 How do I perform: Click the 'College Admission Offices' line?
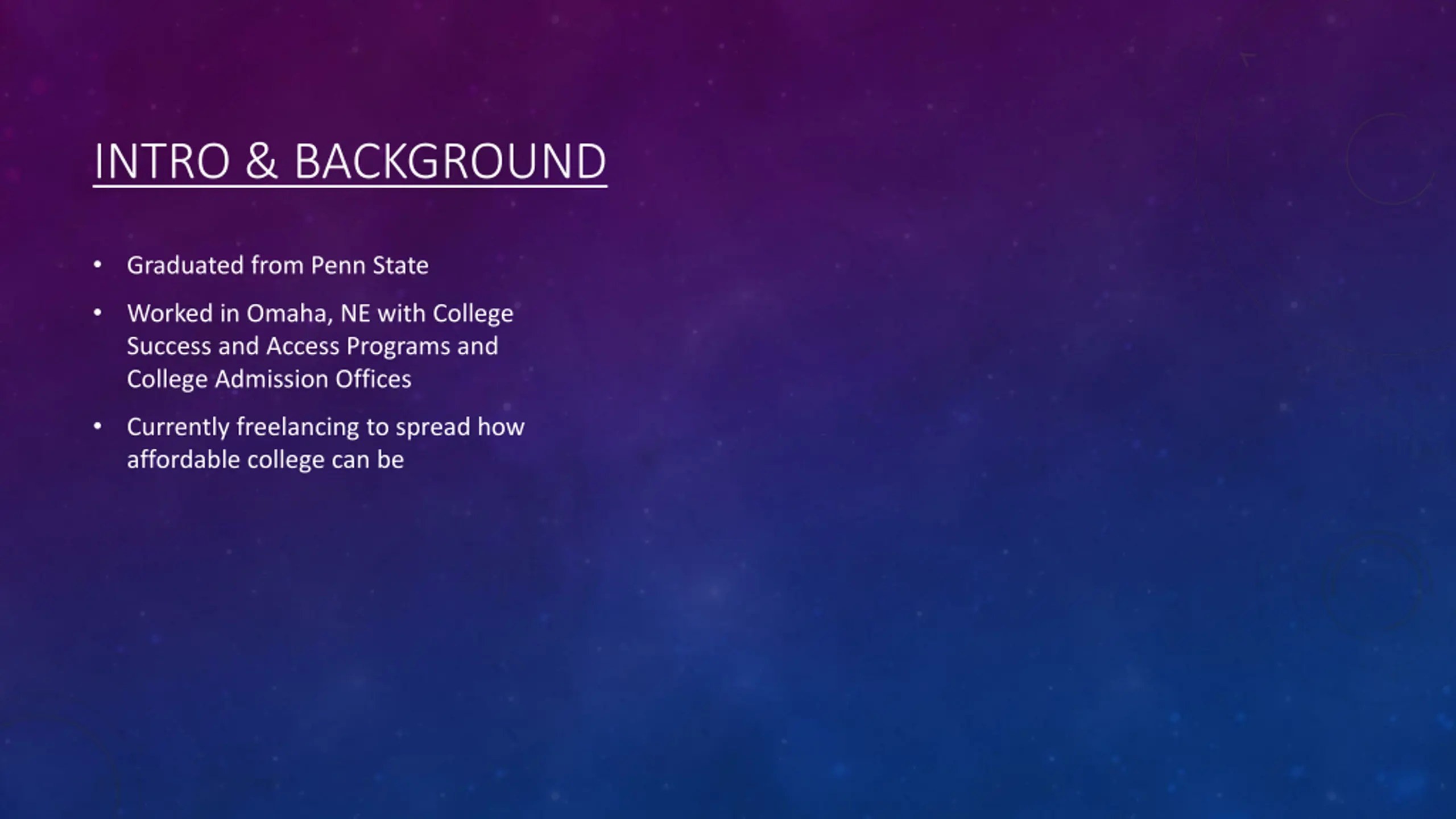click(269, 379)
